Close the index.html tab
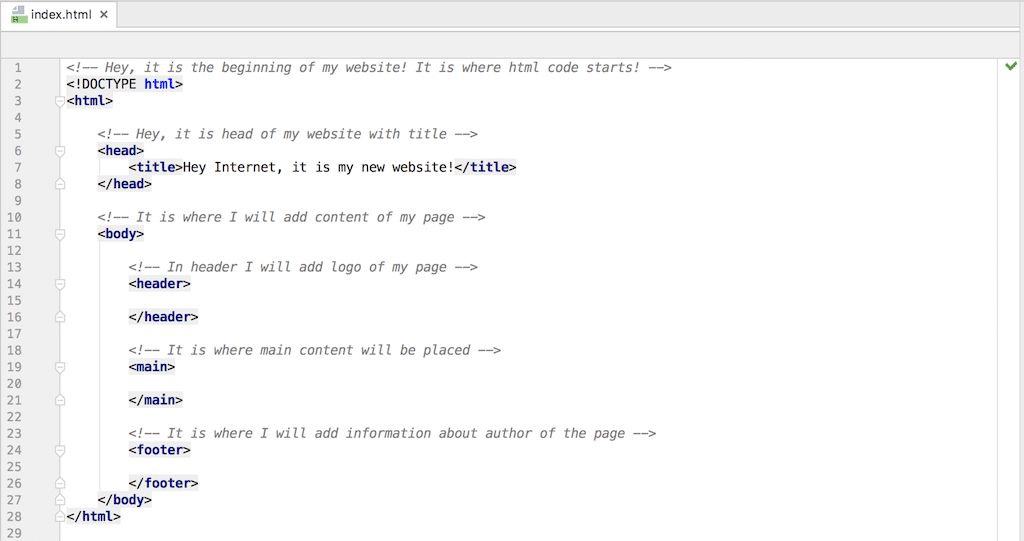1024x541 pixels. pyautogui.click(x=104, y=14)
